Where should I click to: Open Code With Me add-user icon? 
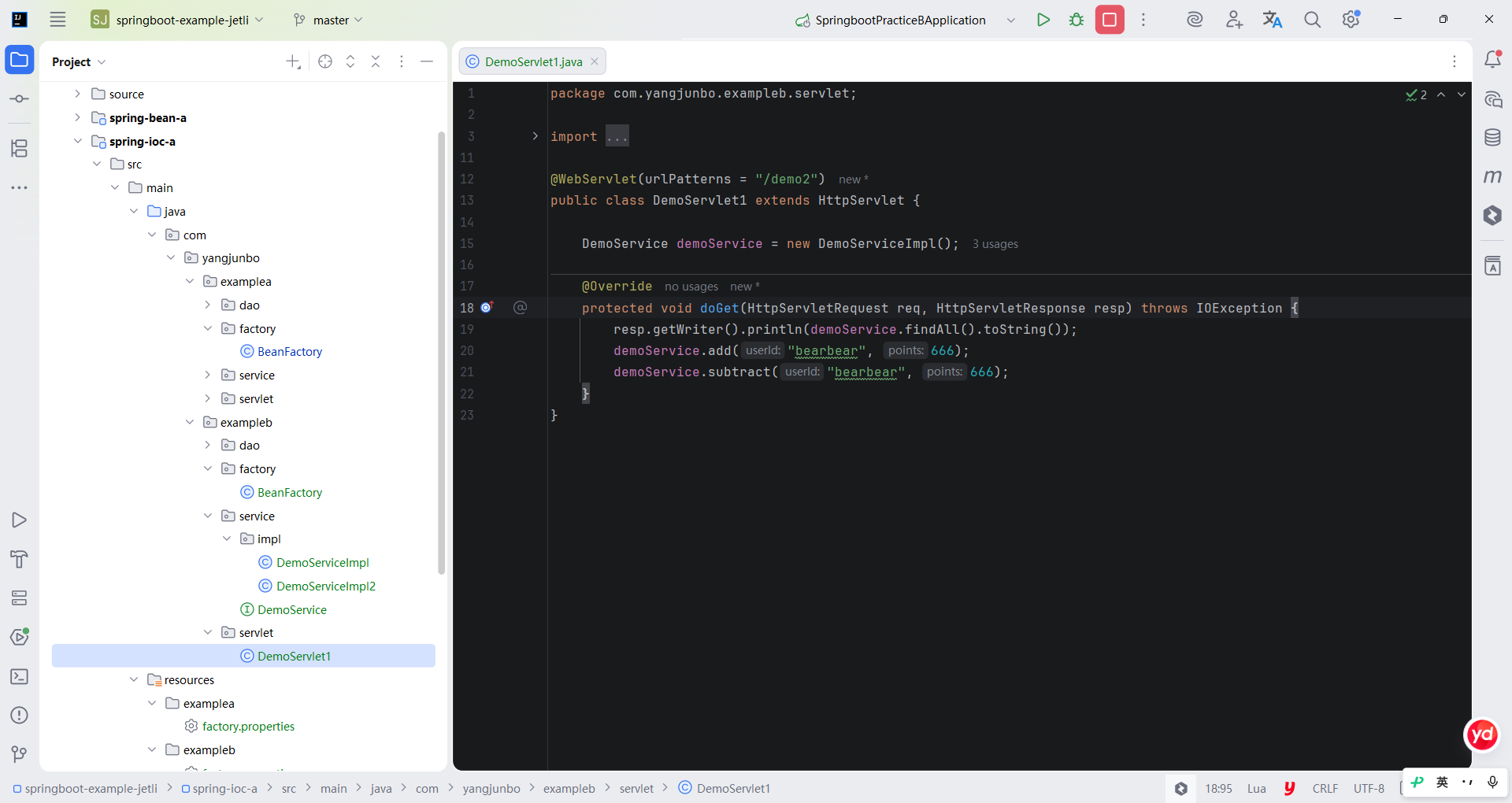click(x=1234, y=20)
